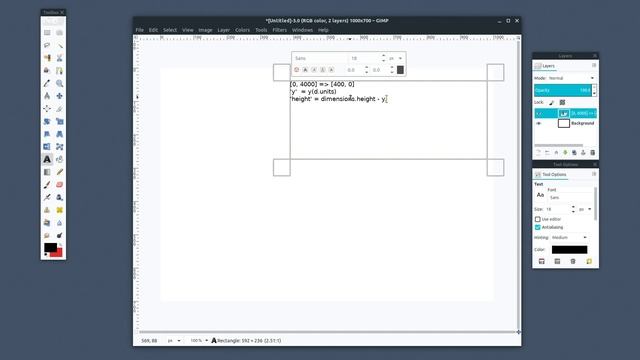Image resolution: width=640 pixels, height=360 pixels.
Task: Select the Alignment tool
Action: pos(47,109)
